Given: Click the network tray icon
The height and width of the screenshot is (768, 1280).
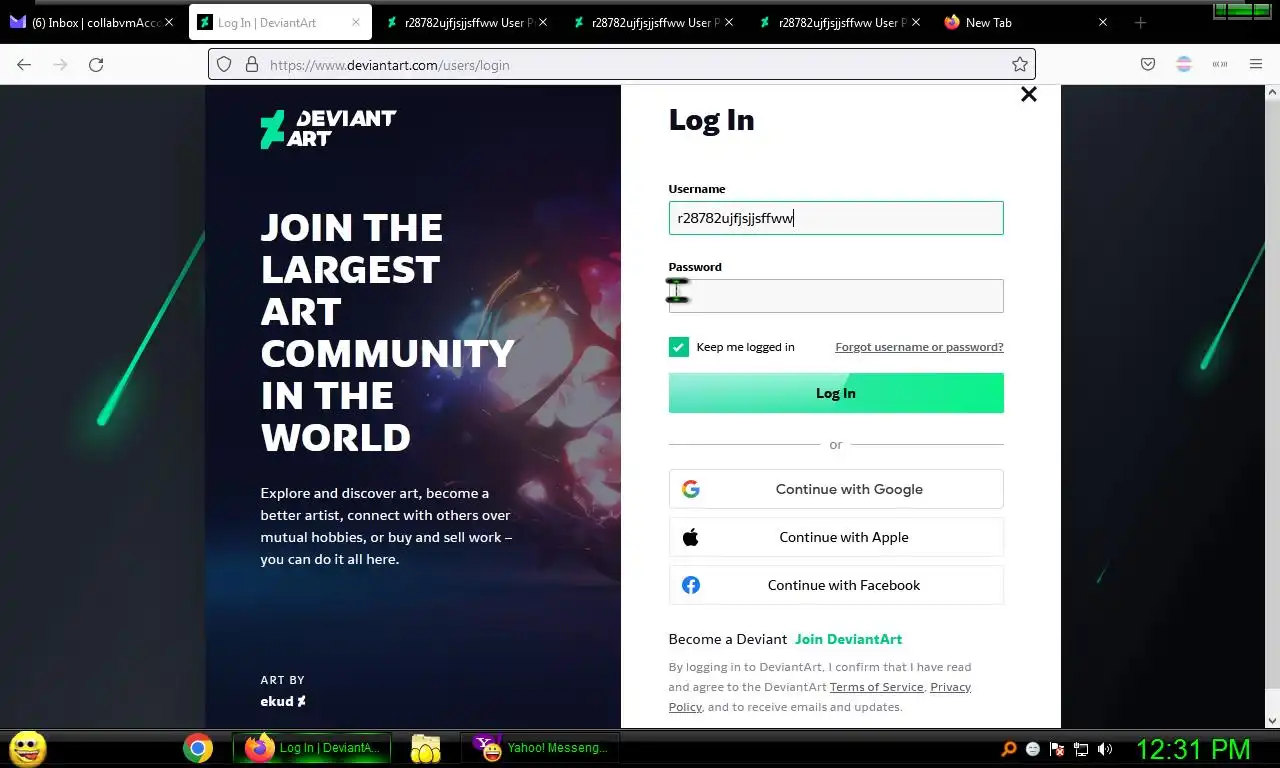Looking at the screenshot, I should point(1081,749).
